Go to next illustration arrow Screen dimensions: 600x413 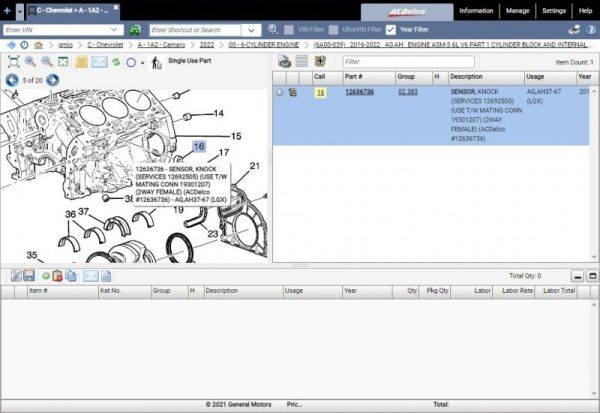53,79
